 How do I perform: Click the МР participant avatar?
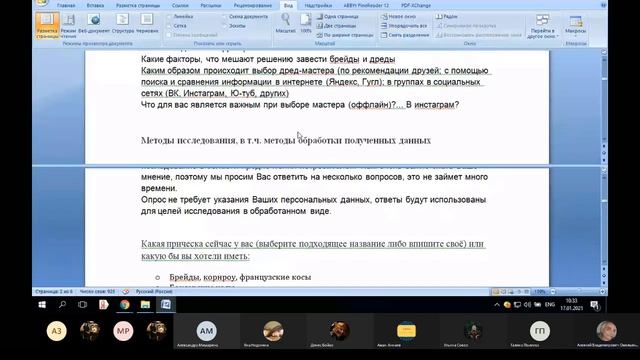(x=123, y=331)
